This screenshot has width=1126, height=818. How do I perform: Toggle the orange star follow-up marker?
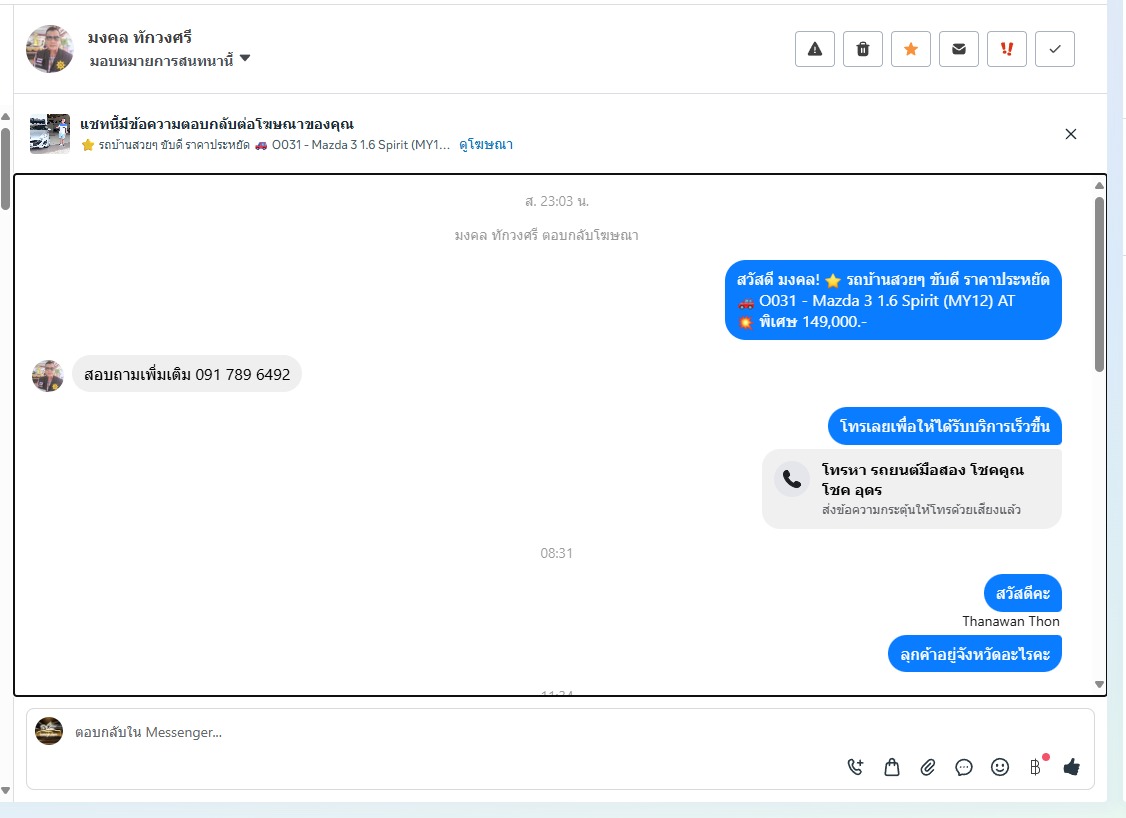click(911, 50)
